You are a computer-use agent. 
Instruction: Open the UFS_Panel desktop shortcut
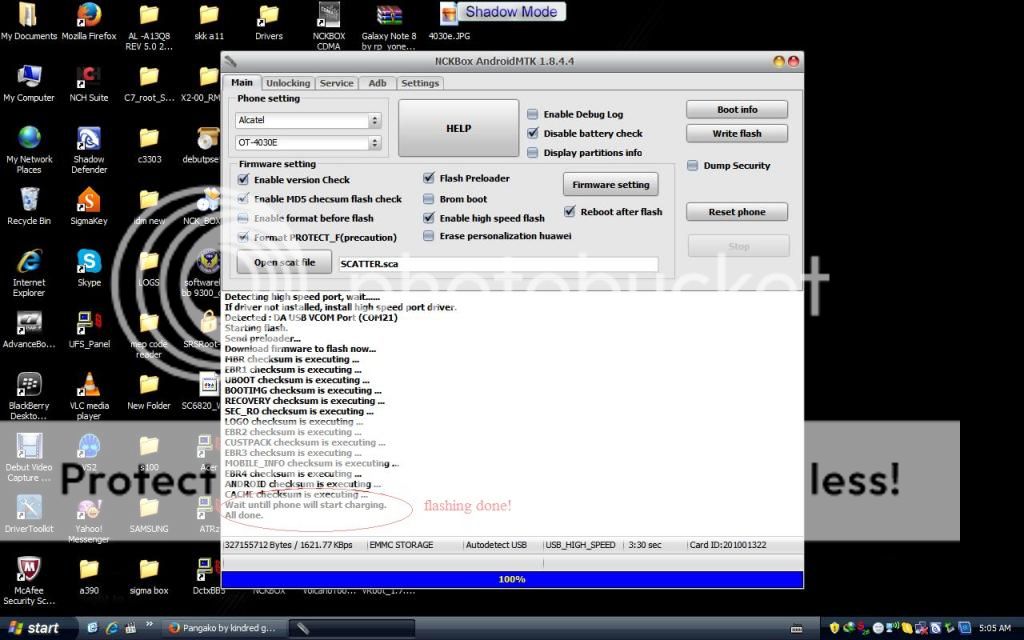pos(88,324)
